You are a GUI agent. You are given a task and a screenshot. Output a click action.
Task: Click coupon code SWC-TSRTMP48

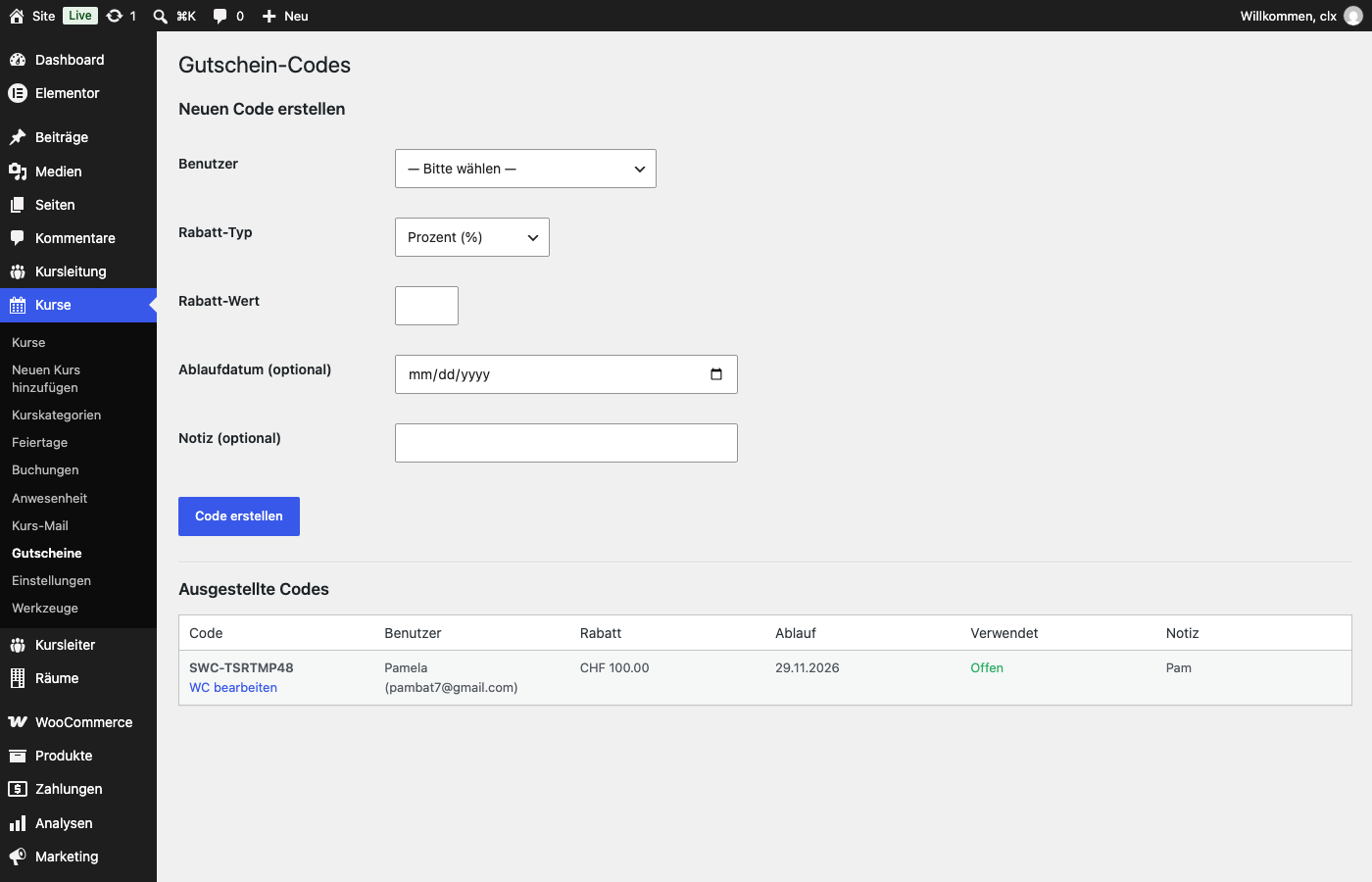pos(241,667)
